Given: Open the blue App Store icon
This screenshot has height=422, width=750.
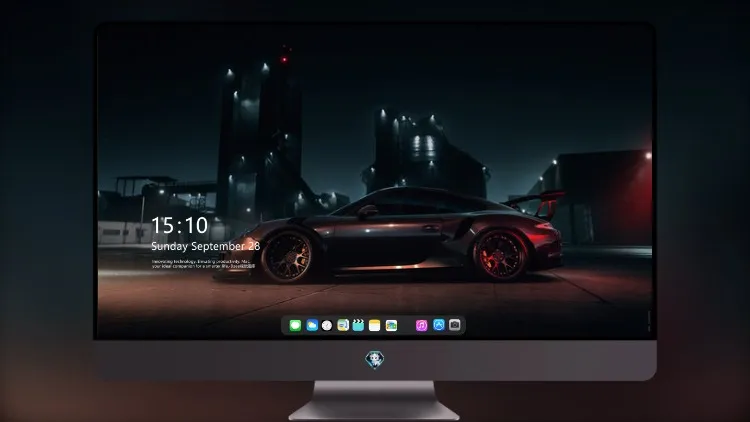Looking at the screenshot, I should [439, 325].
